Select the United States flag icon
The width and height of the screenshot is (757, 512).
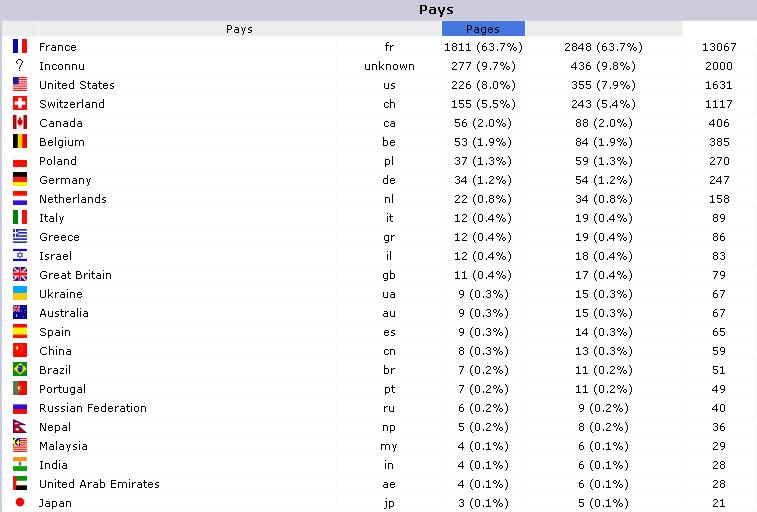[x=20, y=84]
